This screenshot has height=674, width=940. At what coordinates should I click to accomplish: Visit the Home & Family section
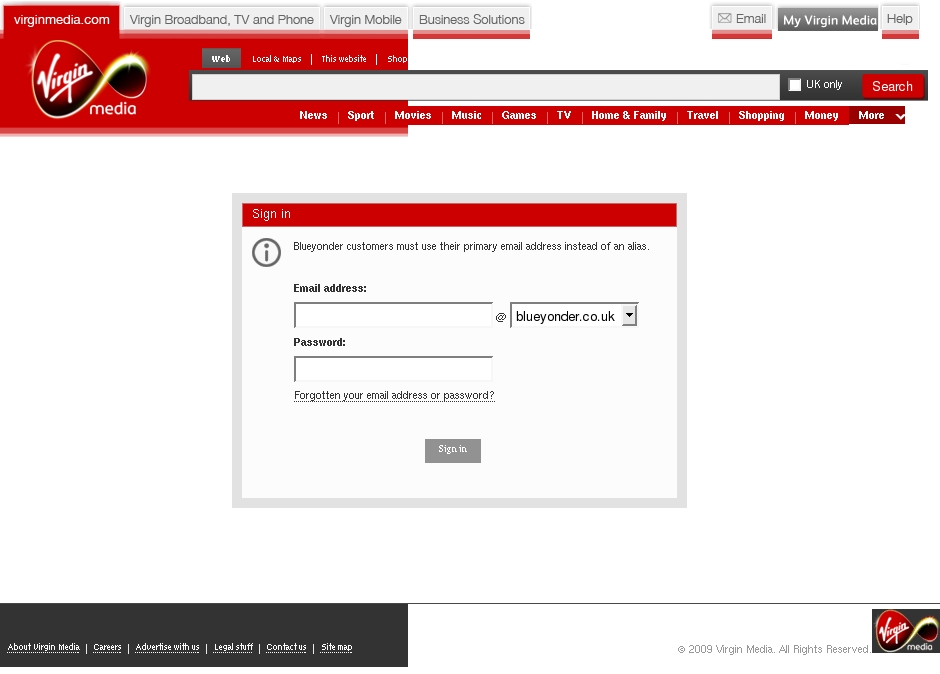(x=629, y=115)
